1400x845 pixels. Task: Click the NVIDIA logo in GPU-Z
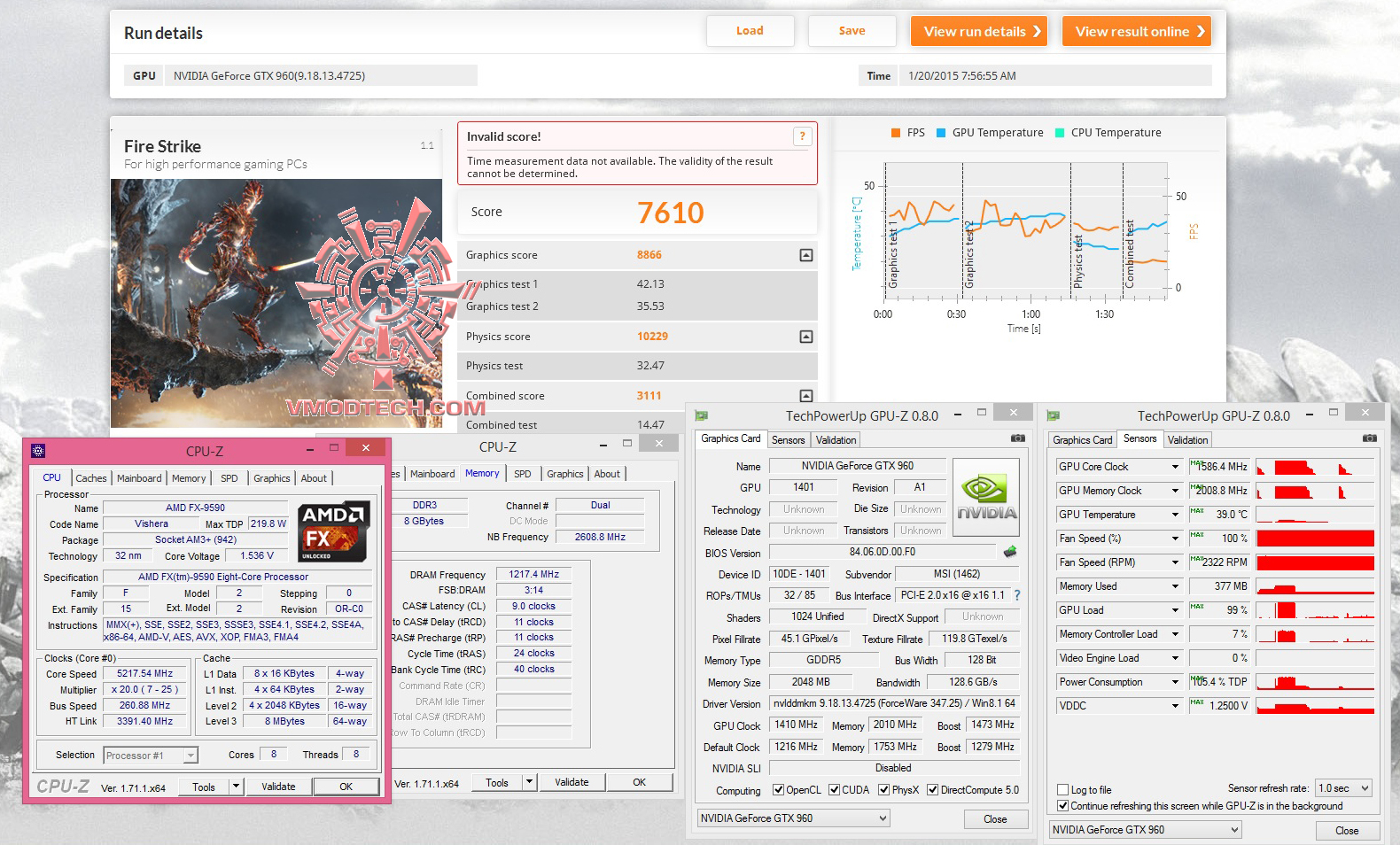pyautogui.click(x=986, y=498)
